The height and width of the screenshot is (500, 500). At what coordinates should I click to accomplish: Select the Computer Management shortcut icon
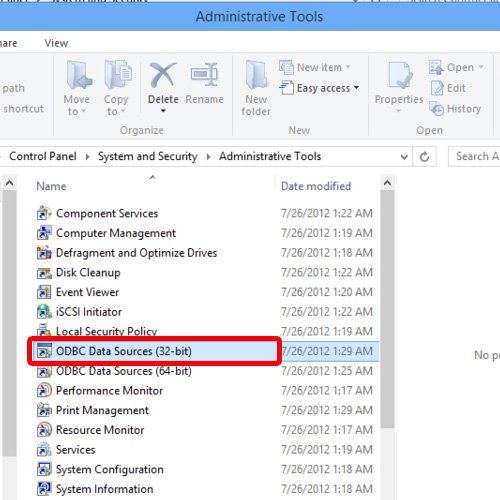click(x=44, y=233)
